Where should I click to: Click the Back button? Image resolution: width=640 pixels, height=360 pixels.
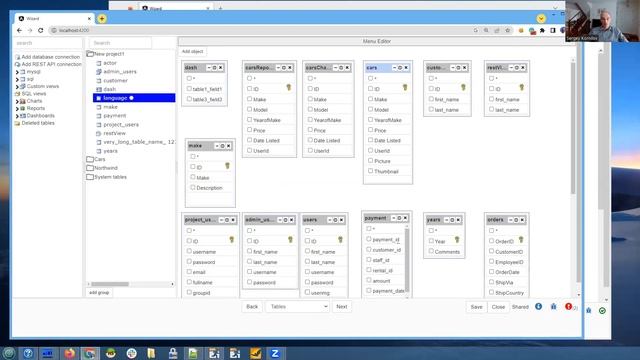pos(252,307)
